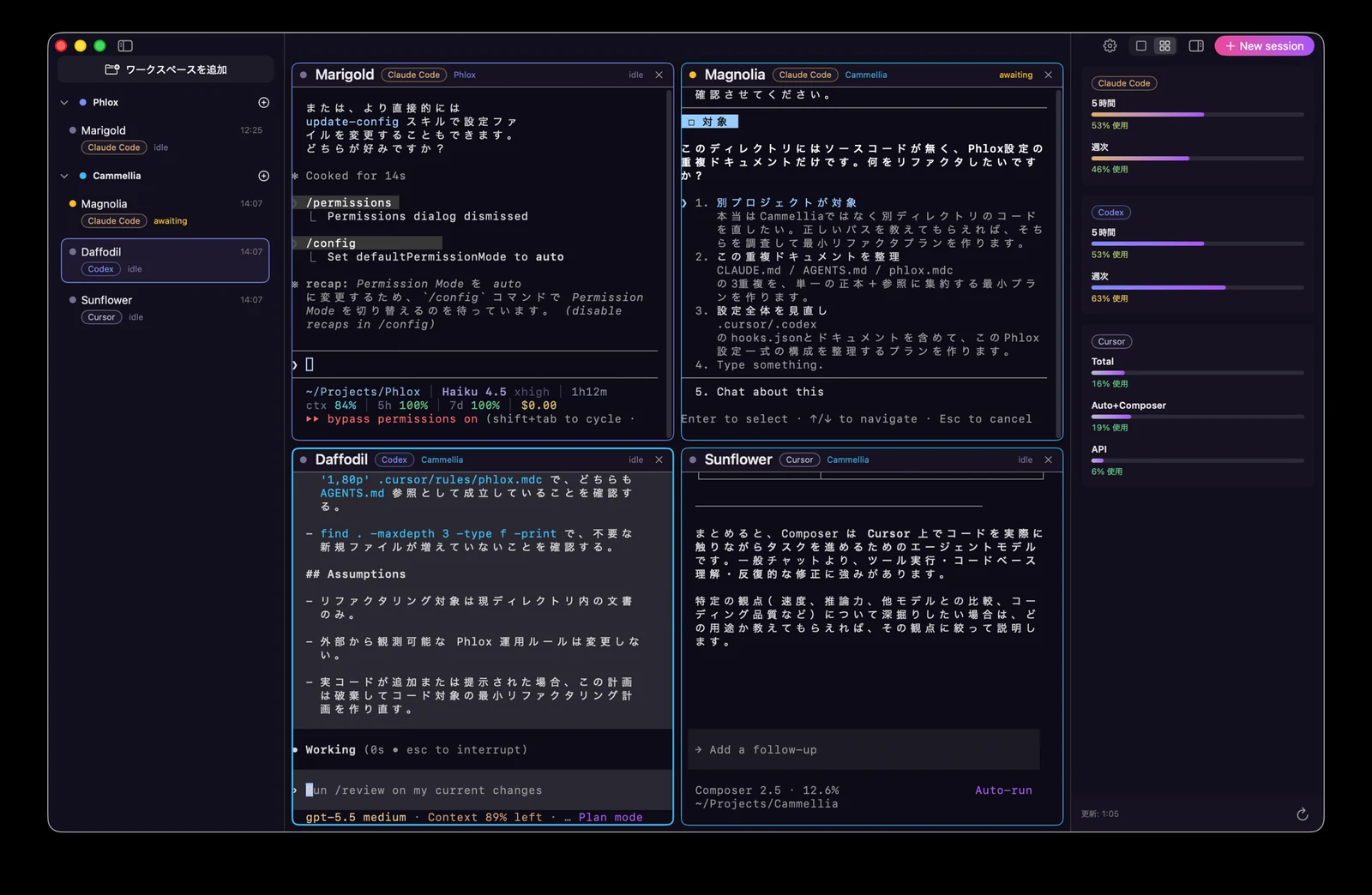Select option 1 別プロジェクトが対象
This screenshot has height=895, width=1372.
tap(787, 202)
